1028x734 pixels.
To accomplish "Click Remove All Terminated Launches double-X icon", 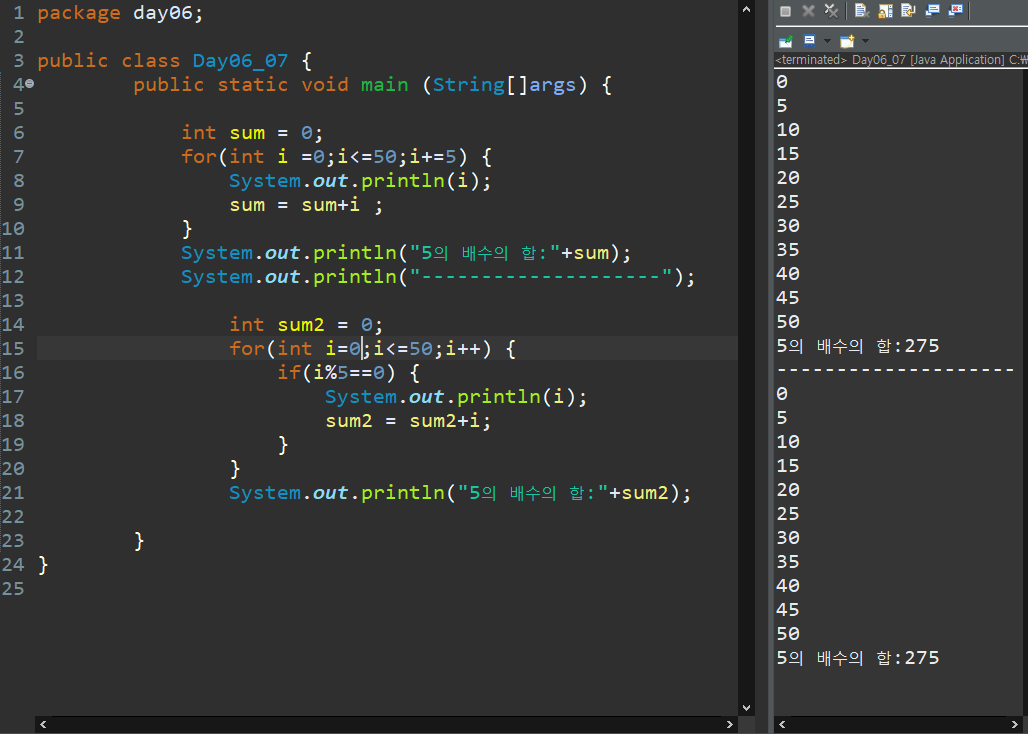I will coord(831,11).
